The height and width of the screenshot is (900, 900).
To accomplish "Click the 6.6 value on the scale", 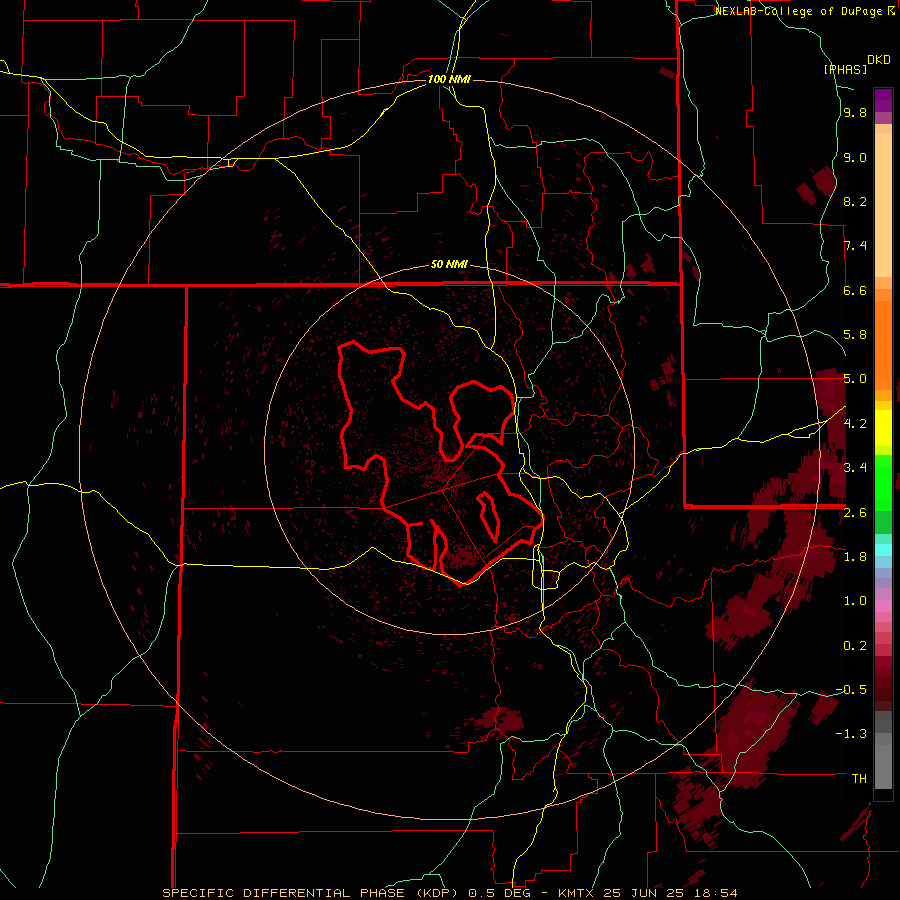I will coord(855,290).
